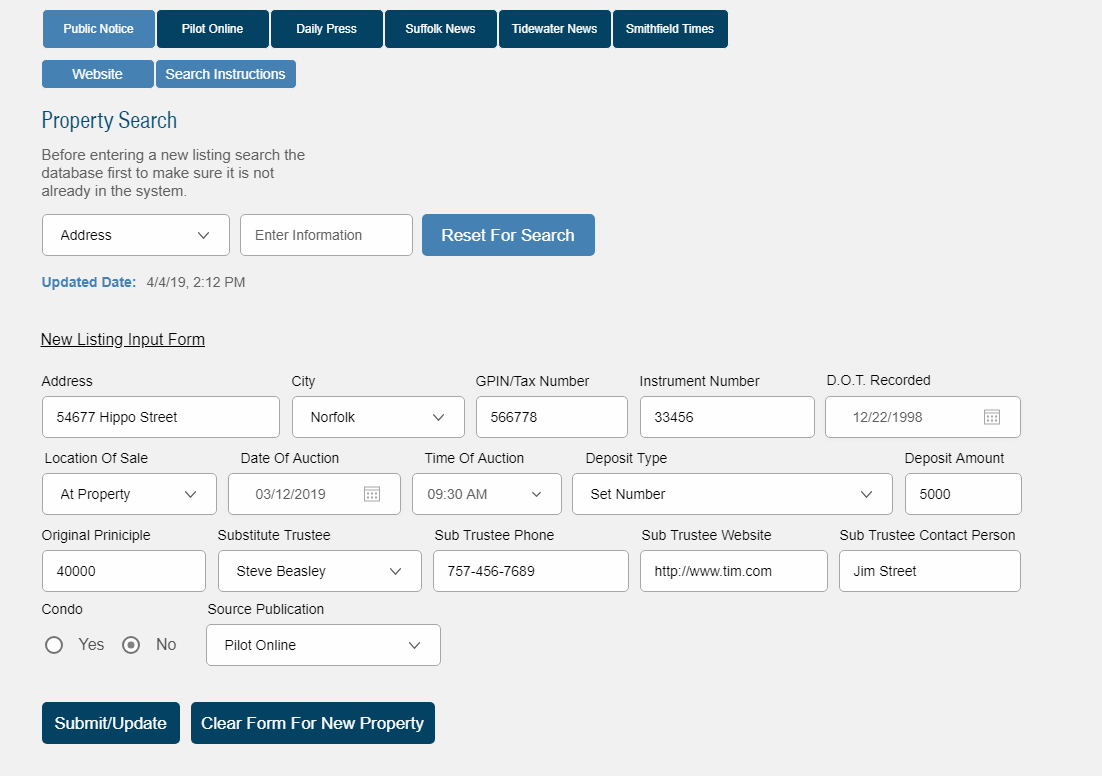The height and width of the screenshot is (776, 1102).
Task: Click the updated timestamp 4/4/19, 2:12 PM
Action: [x=196, y=282]
